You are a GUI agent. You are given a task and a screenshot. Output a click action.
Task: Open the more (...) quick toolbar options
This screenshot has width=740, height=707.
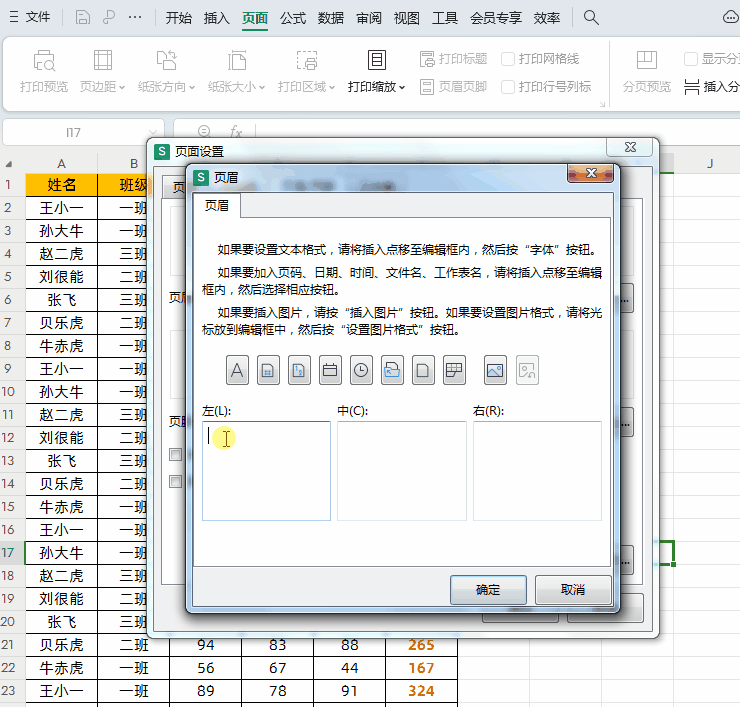click(x=135, y=18)
